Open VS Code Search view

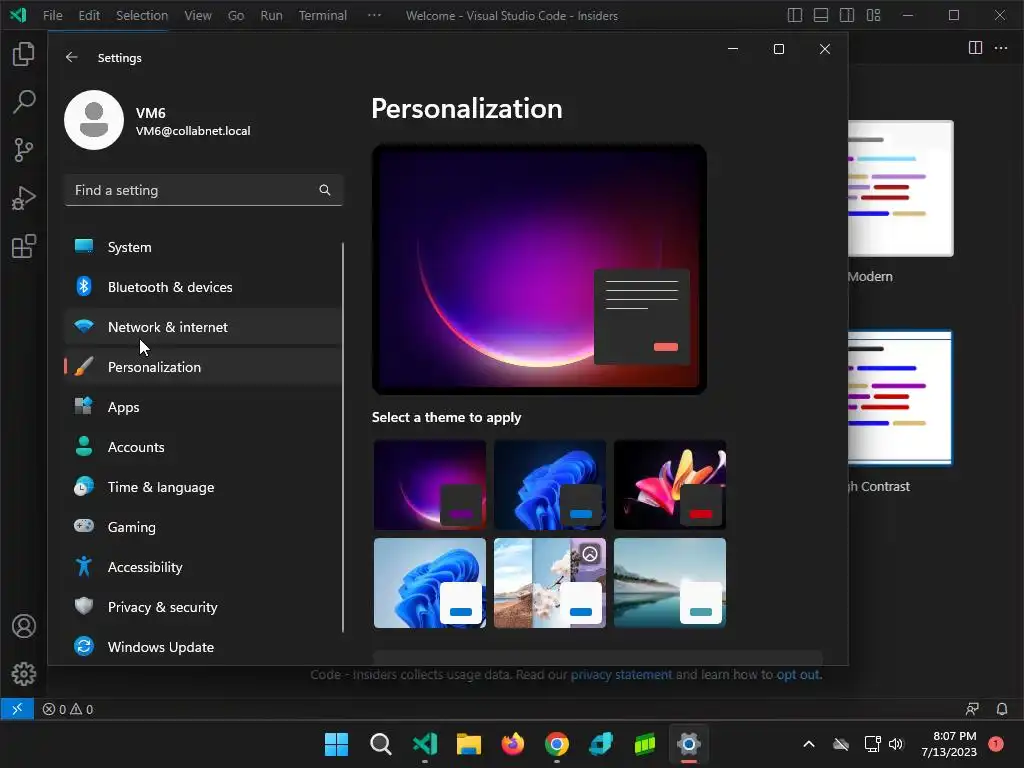(x=24, y=102)
